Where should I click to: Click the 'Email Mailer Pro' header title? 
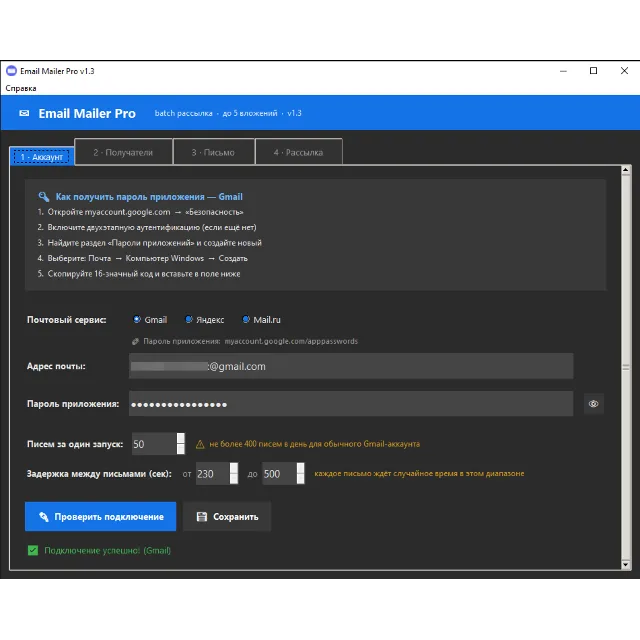(x=87, y=113)
